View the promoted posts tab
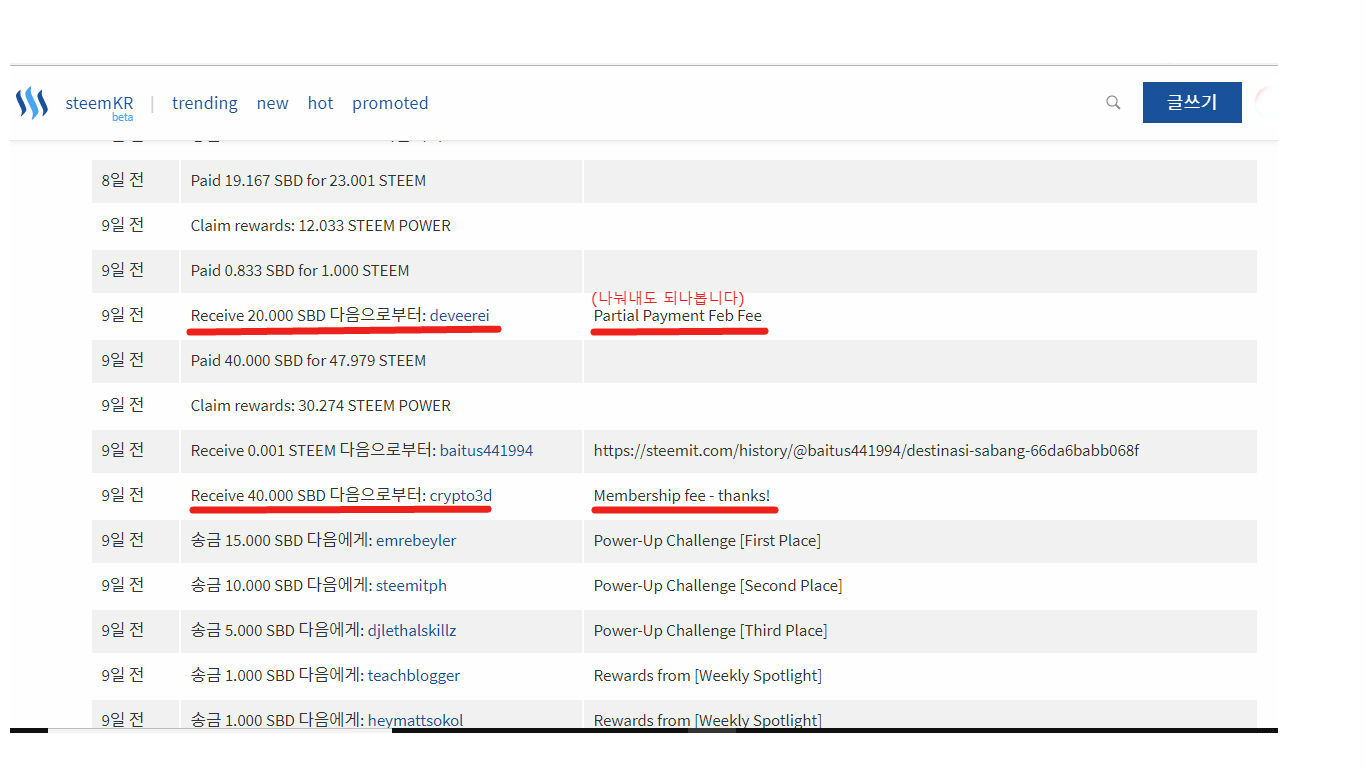Screen dimensions: 1366x768 coord(390,103)
